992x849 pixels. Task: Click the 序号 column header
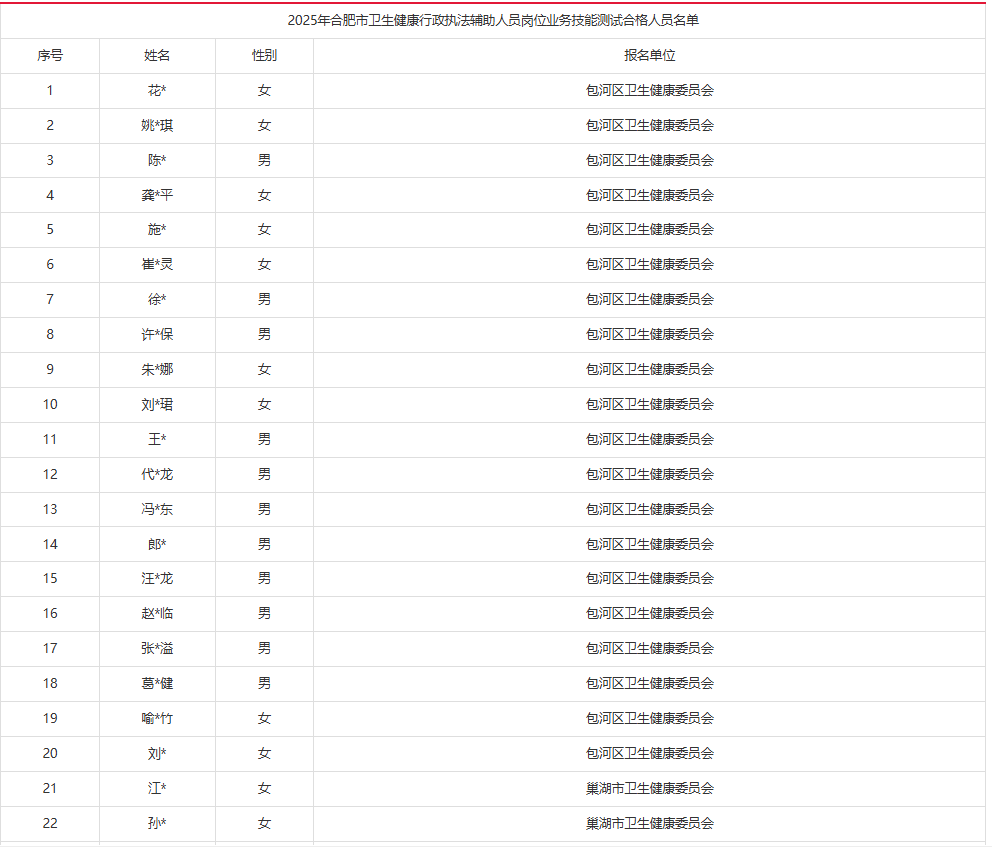click(50, 56)
